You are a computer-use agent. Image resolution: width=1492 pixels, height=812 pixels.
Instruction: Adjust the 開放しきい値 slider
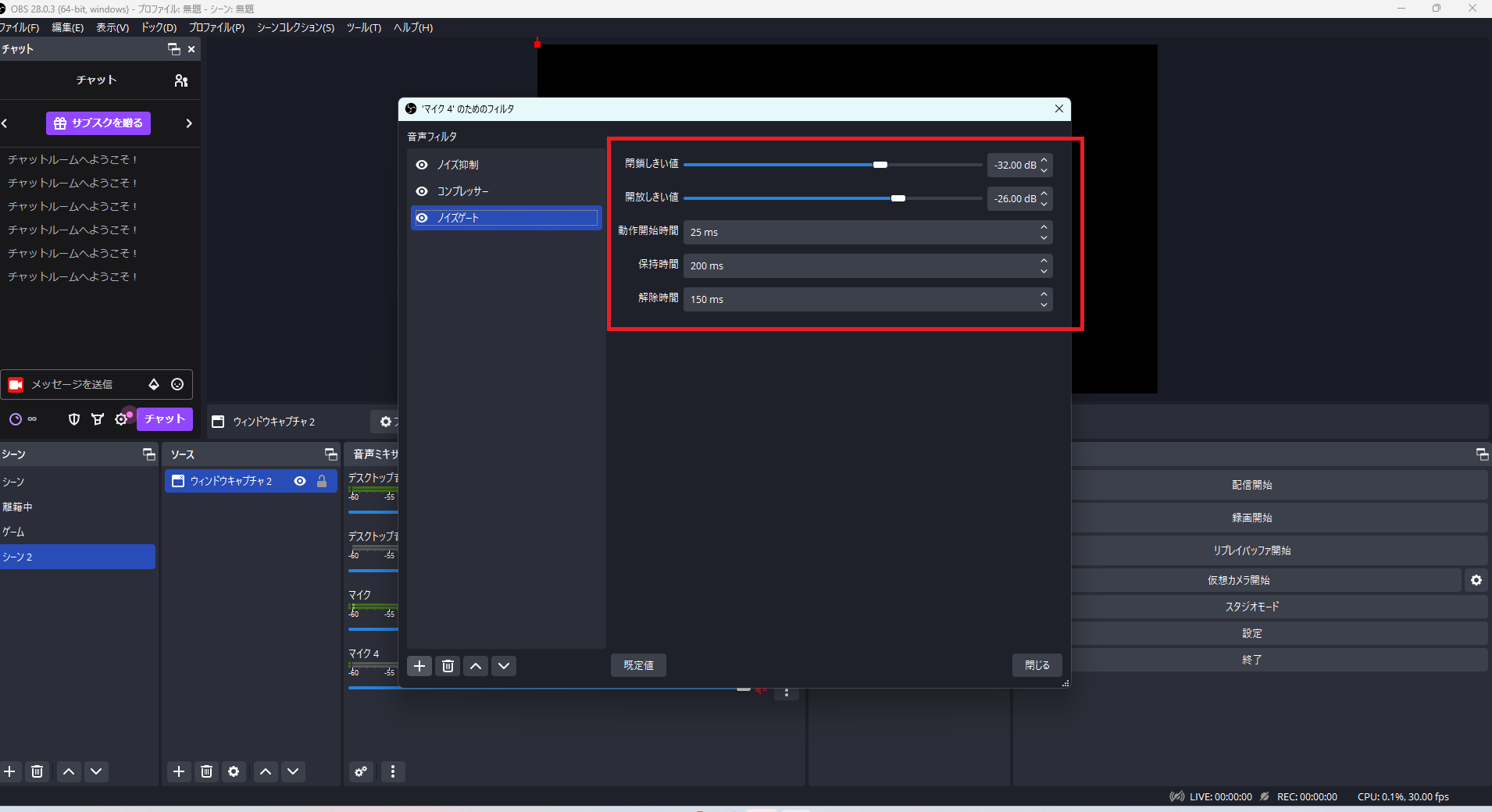pyautogui.click(x=897, y=198)
